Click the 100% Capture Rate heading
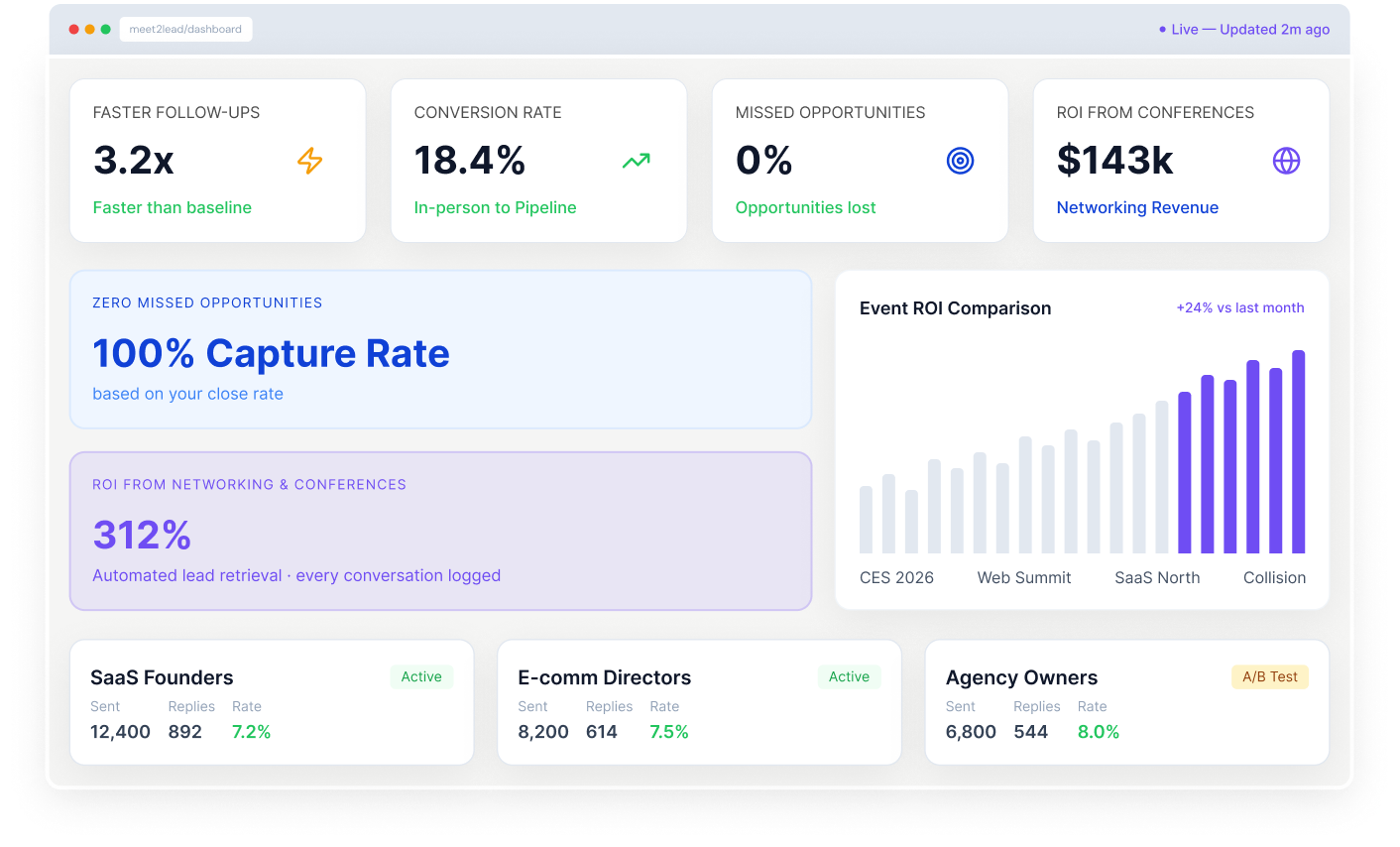Screen dimensions: 1400x847 (271, 353)
